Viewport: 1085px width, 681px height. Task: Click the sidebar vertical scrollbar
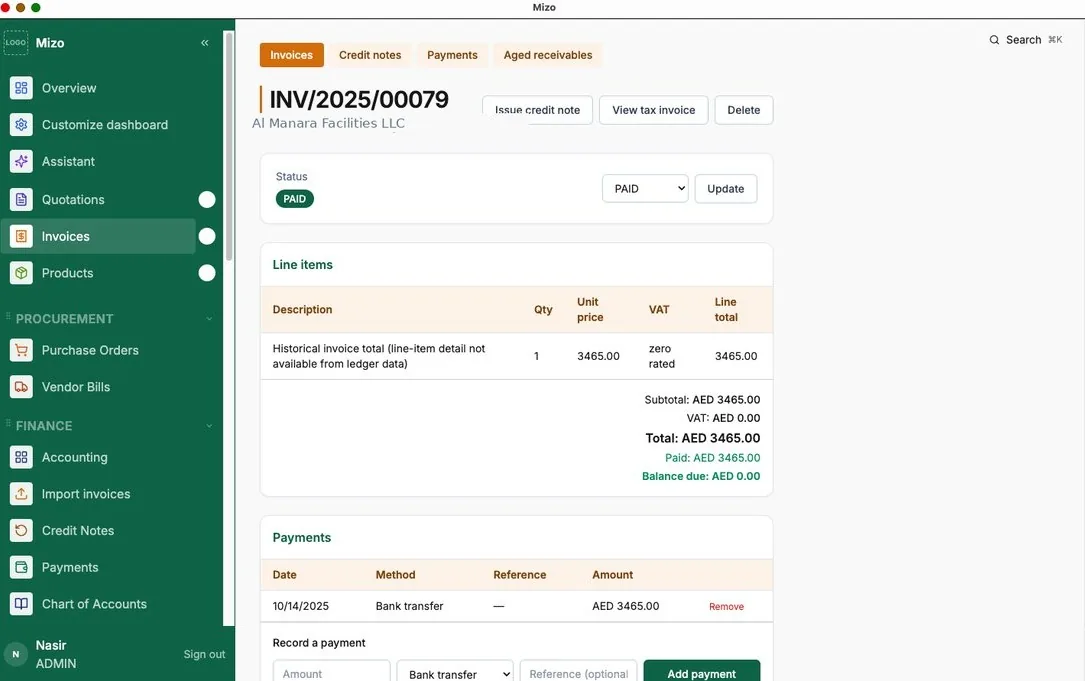229,145
